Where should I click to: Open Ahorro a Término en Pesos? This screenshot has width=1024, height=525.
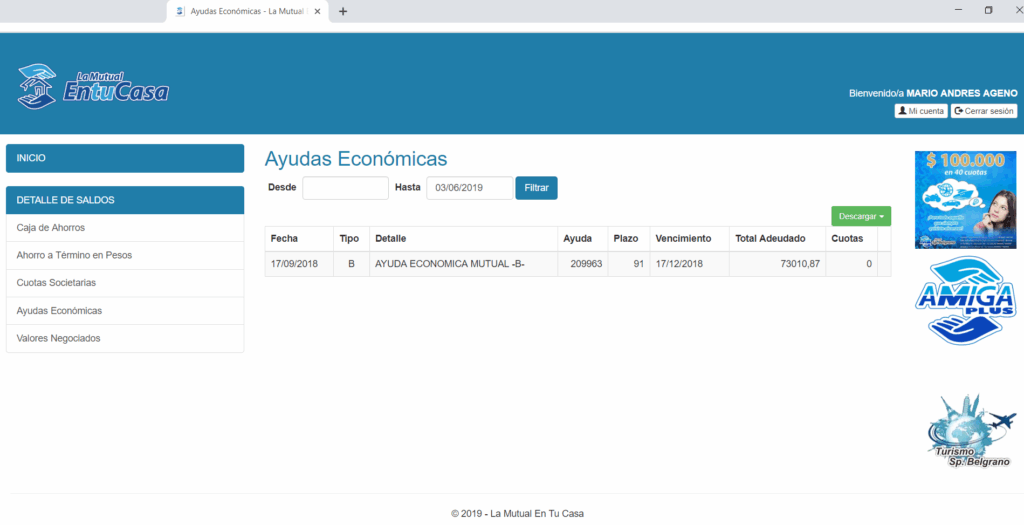coord(125,255)
